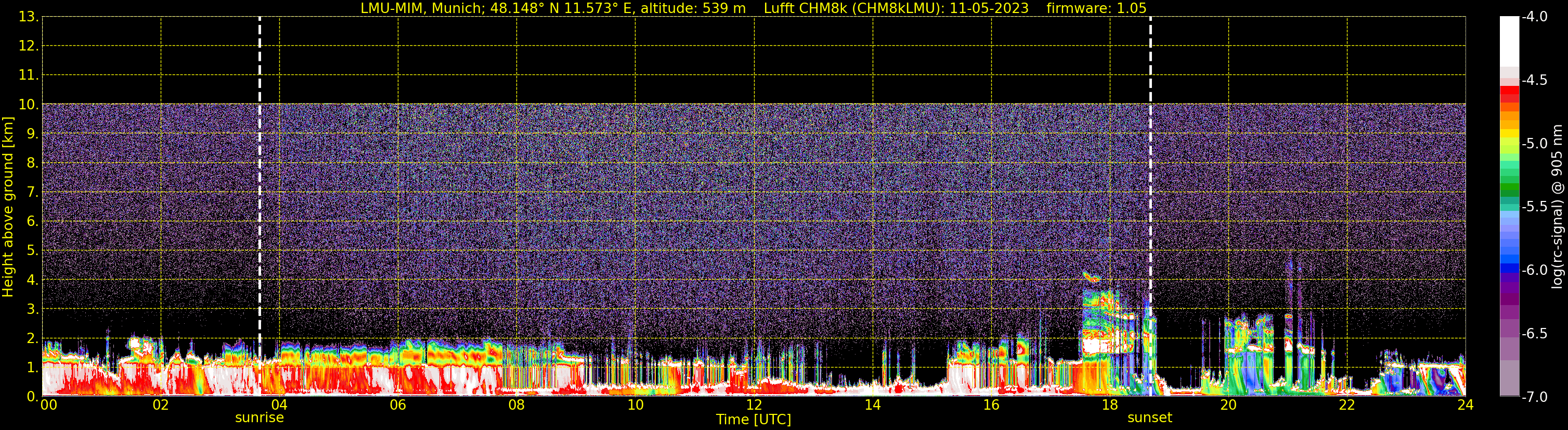Click the '22' time axis tick label
The image size is (1568, 430).
point(1347,405)
